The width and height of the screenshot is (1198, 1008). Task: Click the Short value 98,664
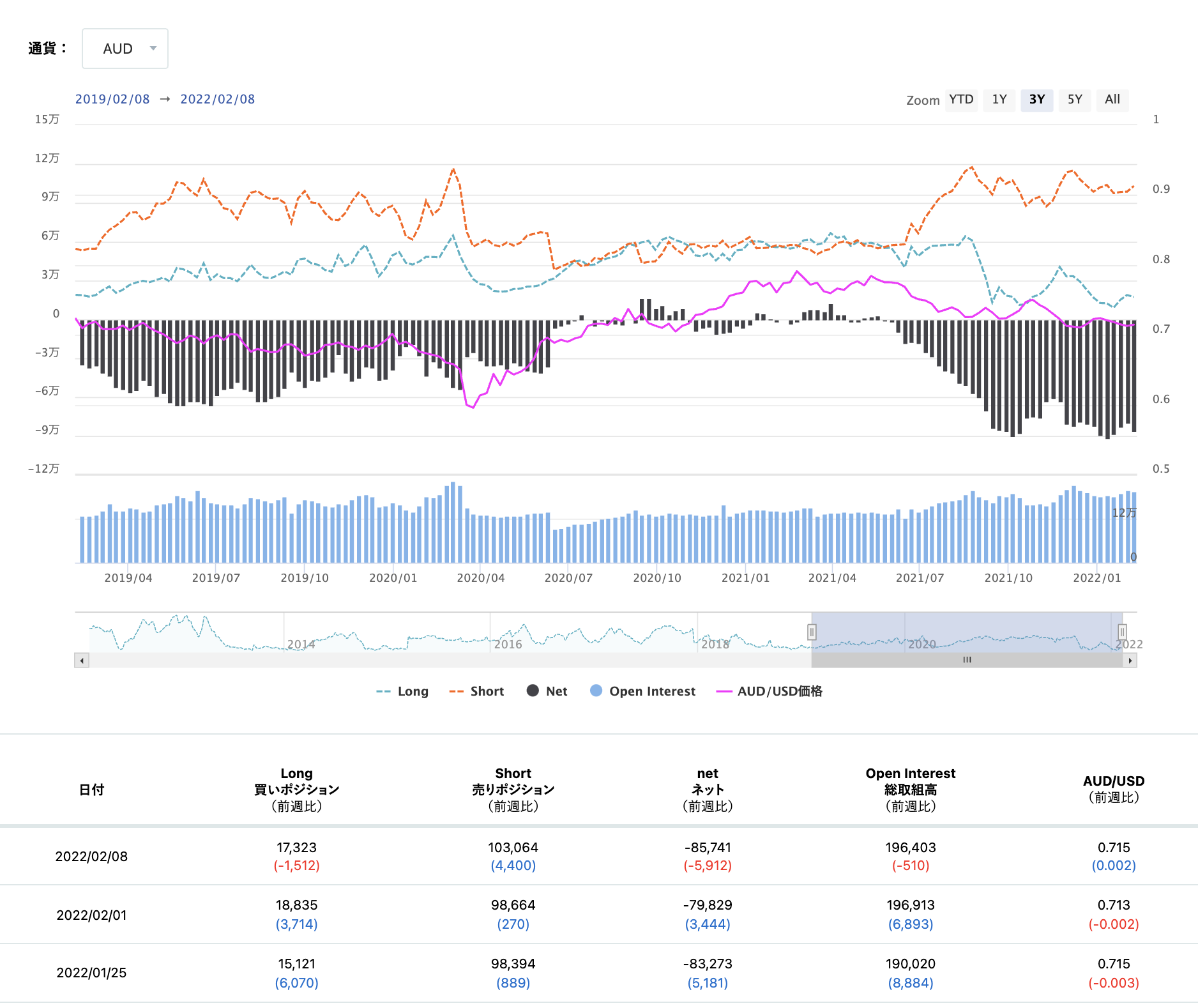coord(513,905)
